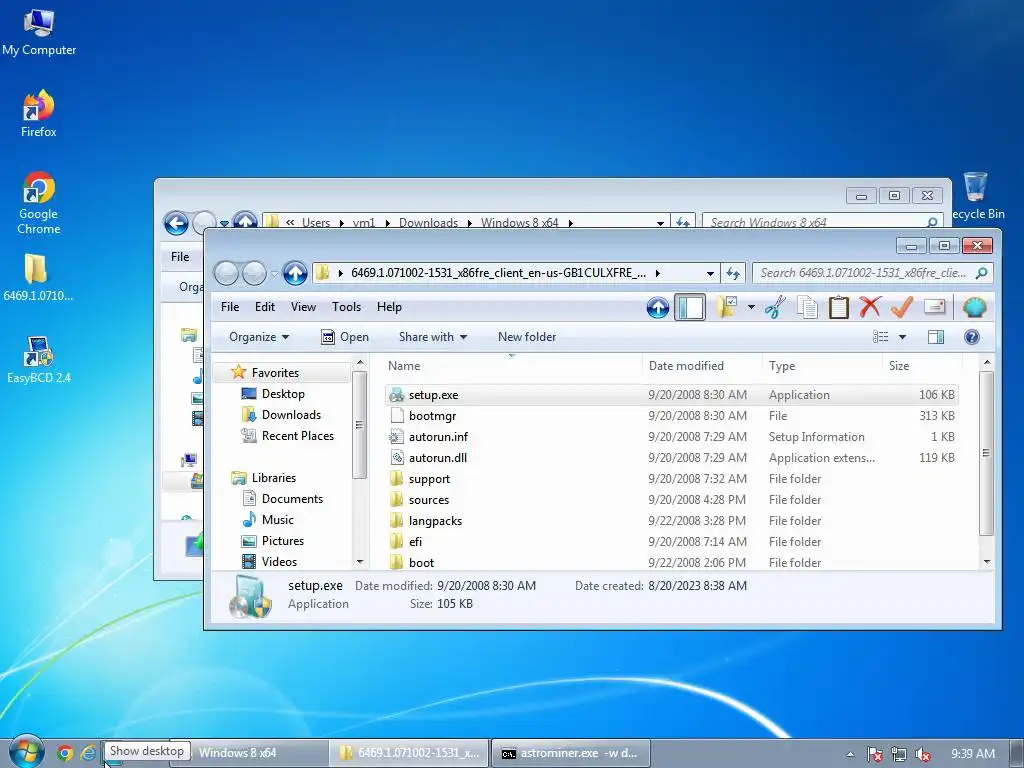This screenshot has height=768, width=1024.
Task: Toggle the preview pane button
Action: click(936, 337)
